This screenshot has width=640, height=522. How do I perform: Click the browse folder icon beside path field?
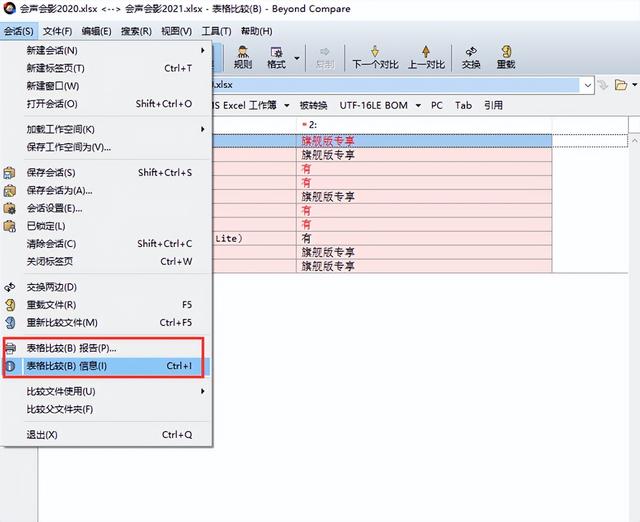pos(623,85)
